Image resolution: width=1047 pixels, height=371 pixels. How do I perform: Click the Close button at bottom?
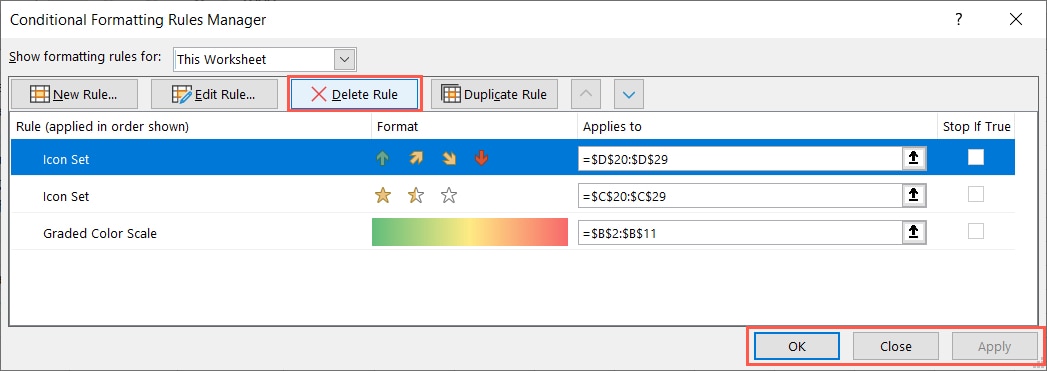coord(895,346)
